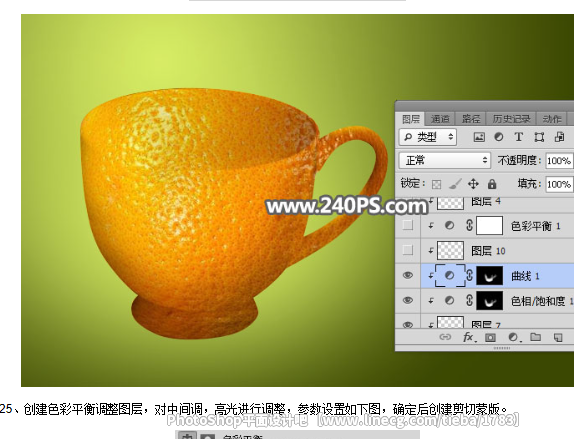
Task: Hide the 色相/饱和度 1 layer
Action: click(407, 300)
